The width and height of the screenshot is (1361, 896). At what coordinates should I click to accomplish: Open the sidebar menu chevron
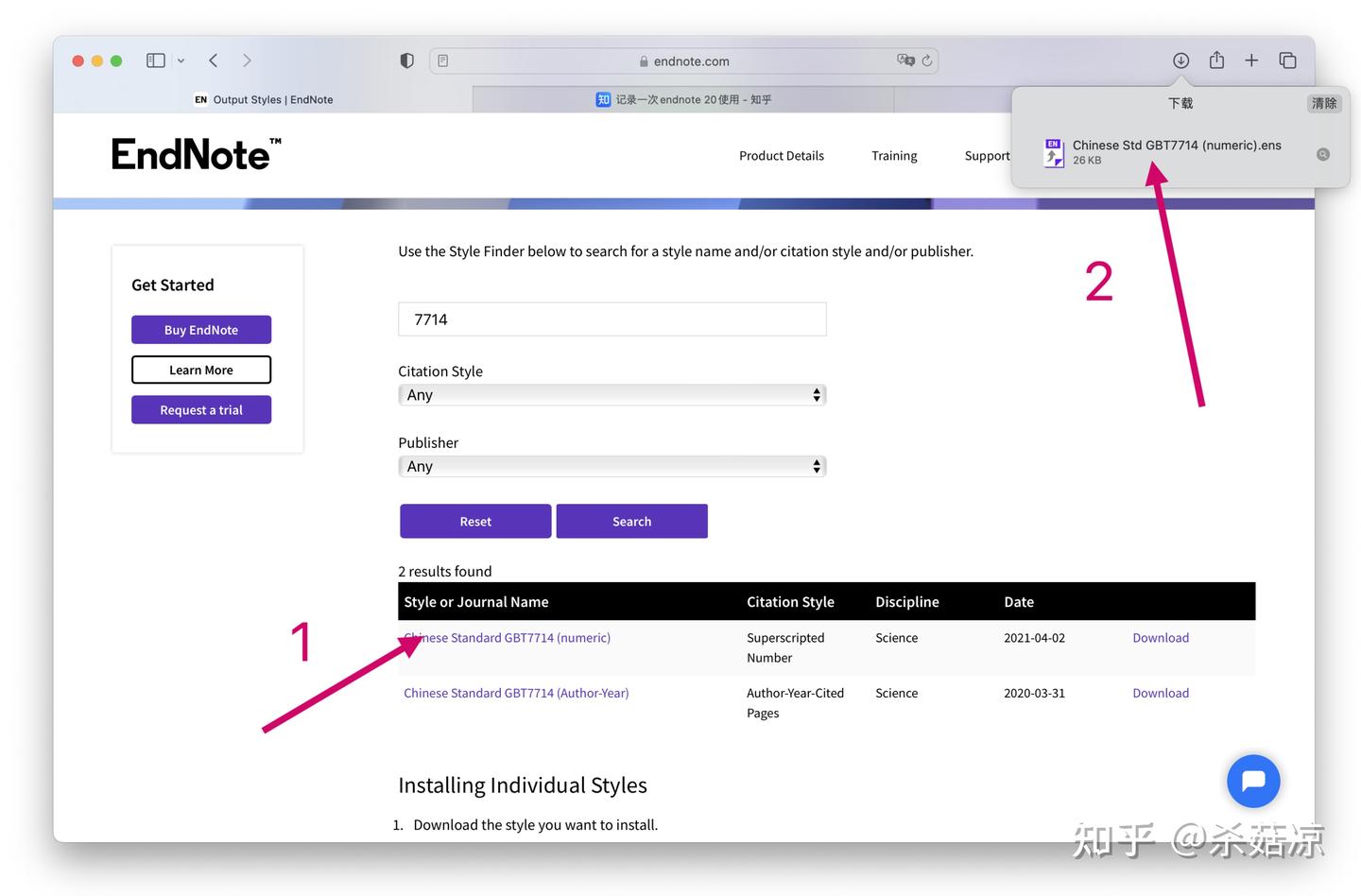coord(181,60)
